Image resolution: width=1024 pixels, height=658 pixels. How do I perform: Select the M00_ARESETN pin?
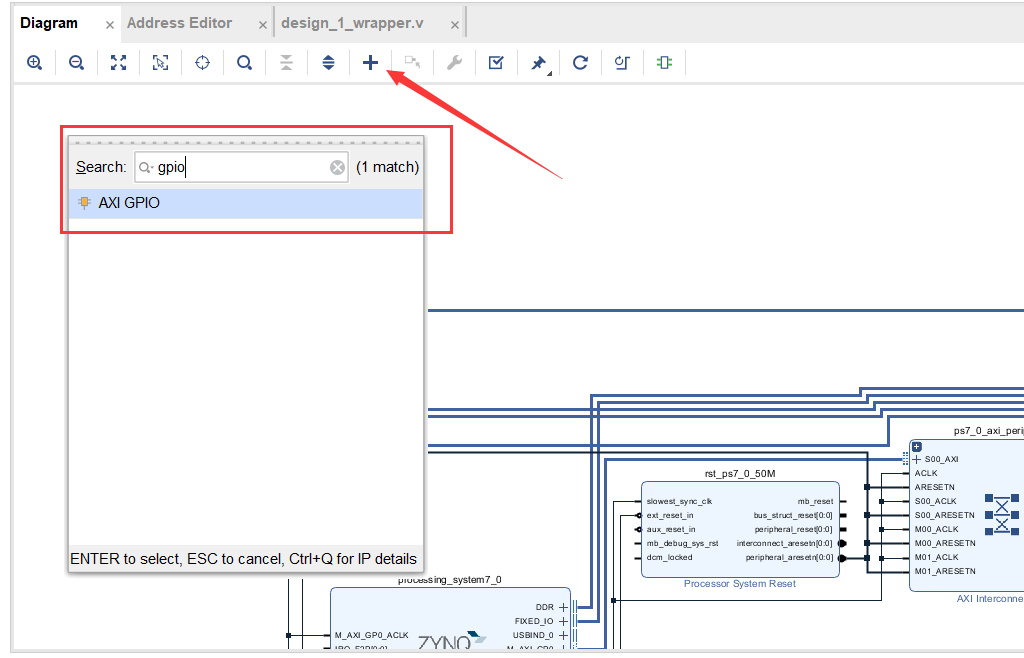click(x=945, y=543)
